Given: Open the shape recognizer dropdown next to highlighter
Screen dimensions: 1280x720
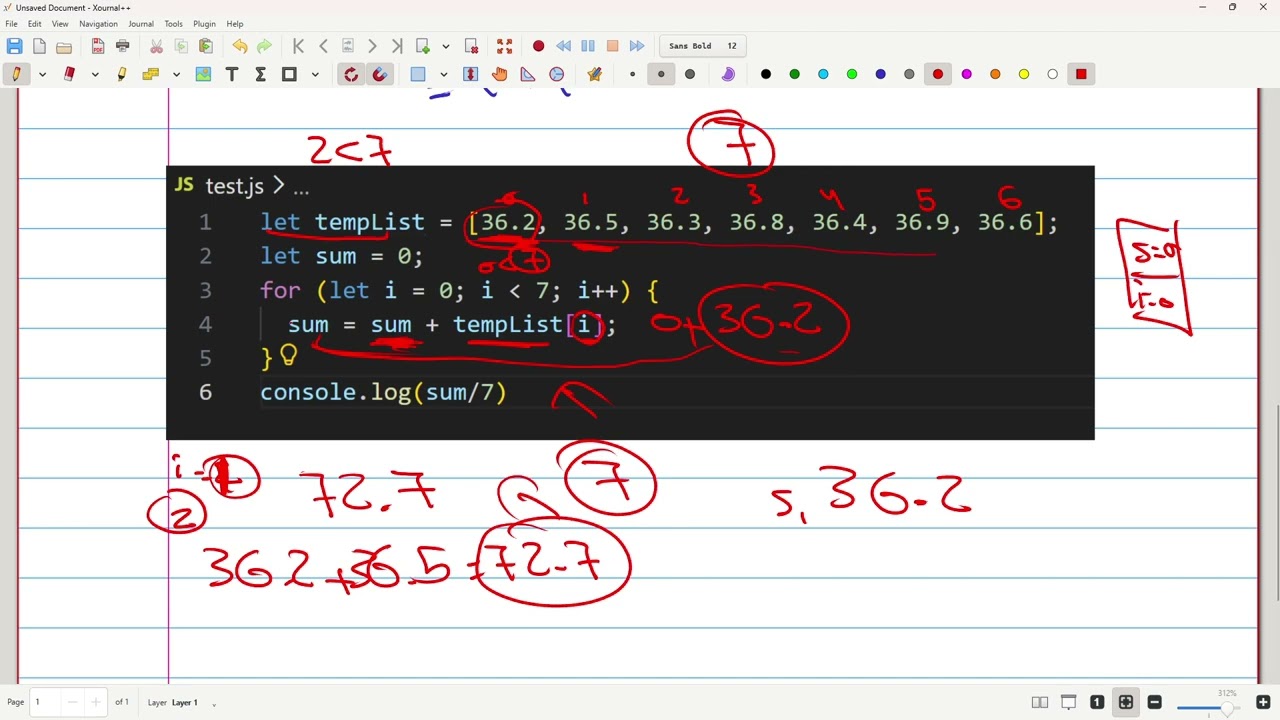Looking at the screenshot, I should (176, 74).
